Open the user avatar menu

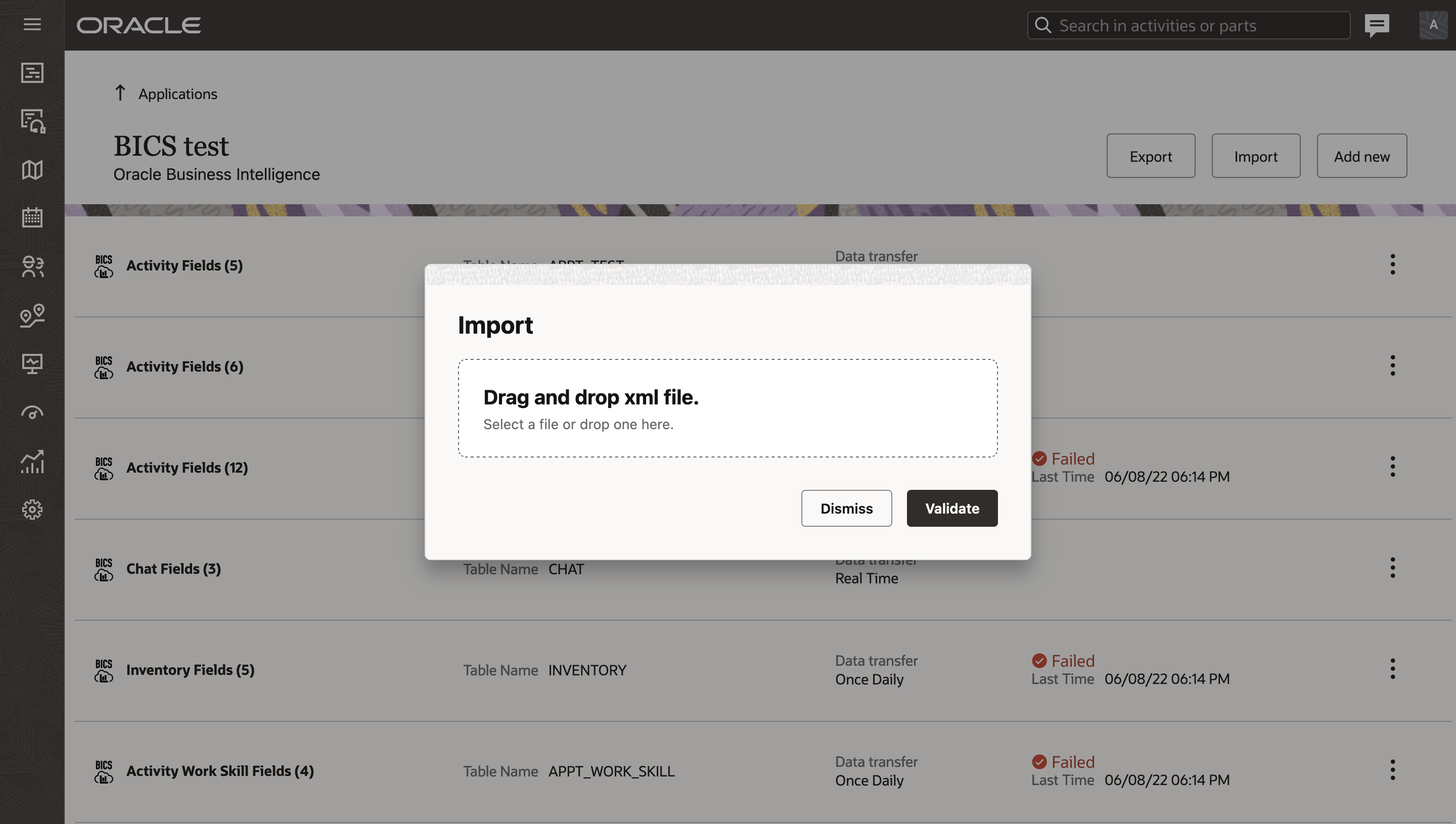(1433, 25)
